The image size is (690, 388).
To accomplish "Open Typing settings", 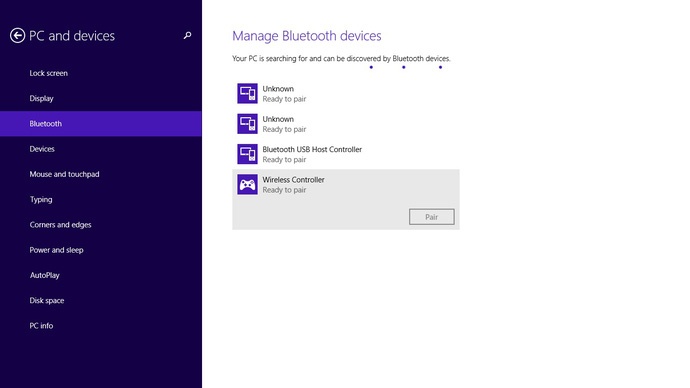I will [101, 199].
